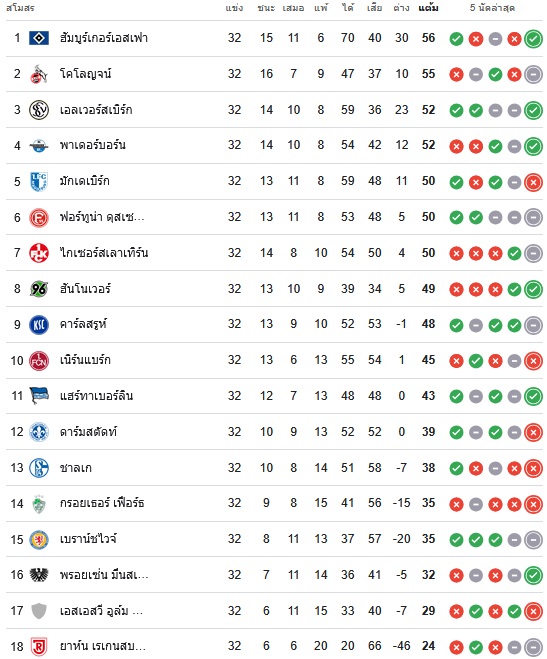Click the Karlsruher KSC blue crest
Image resolution: width=547 pixels, height=659 pixels.
pos(39,325)
